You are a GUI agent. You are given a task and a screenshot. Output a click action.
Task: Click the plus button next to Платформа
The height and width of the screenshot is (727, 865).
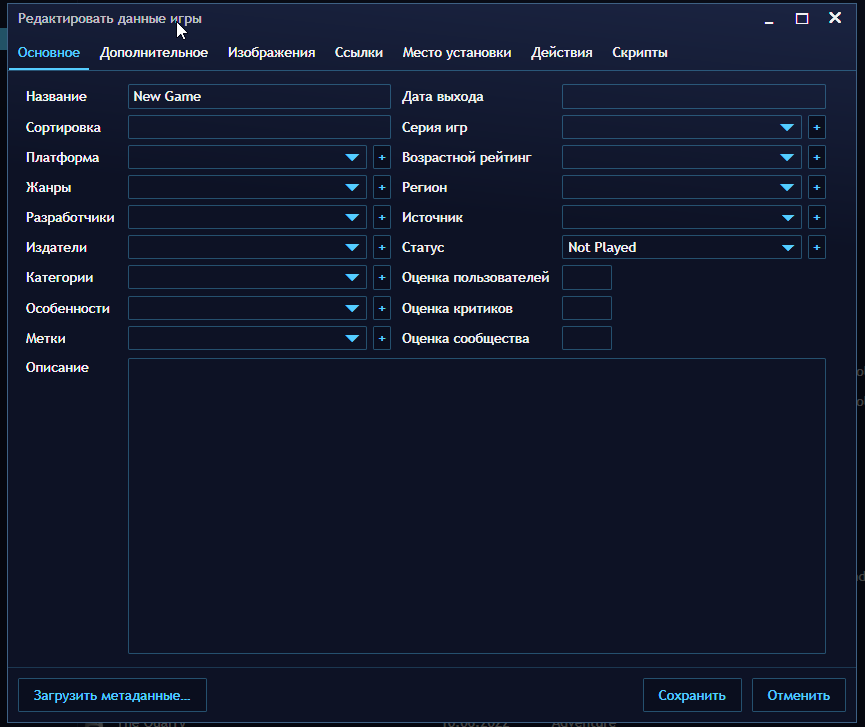(381, 157)
